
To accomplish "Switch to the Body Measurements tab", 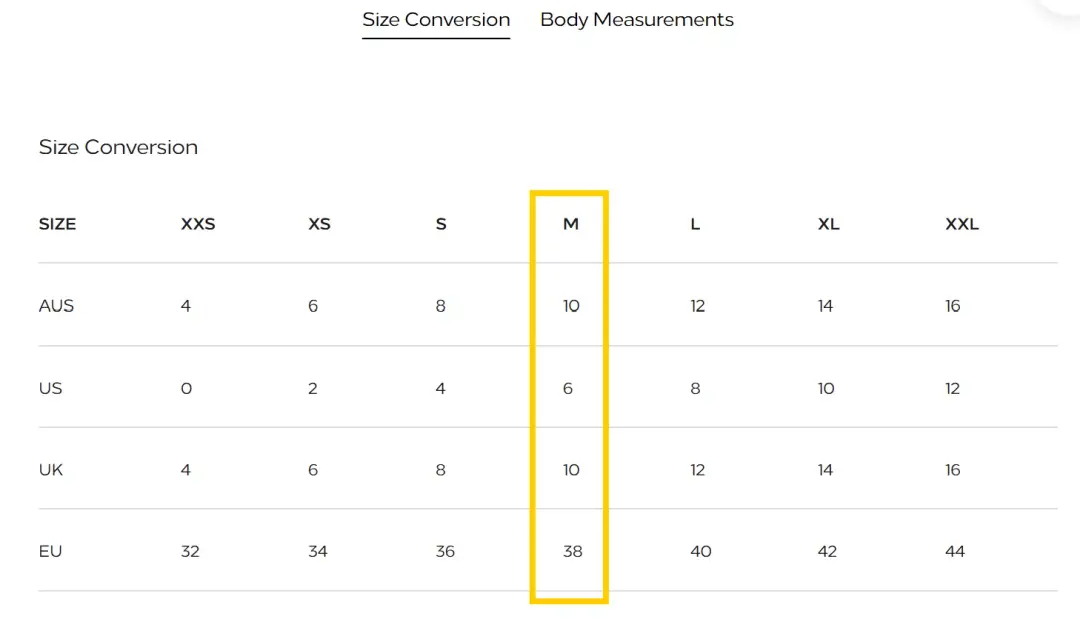I will click(636, 20).
